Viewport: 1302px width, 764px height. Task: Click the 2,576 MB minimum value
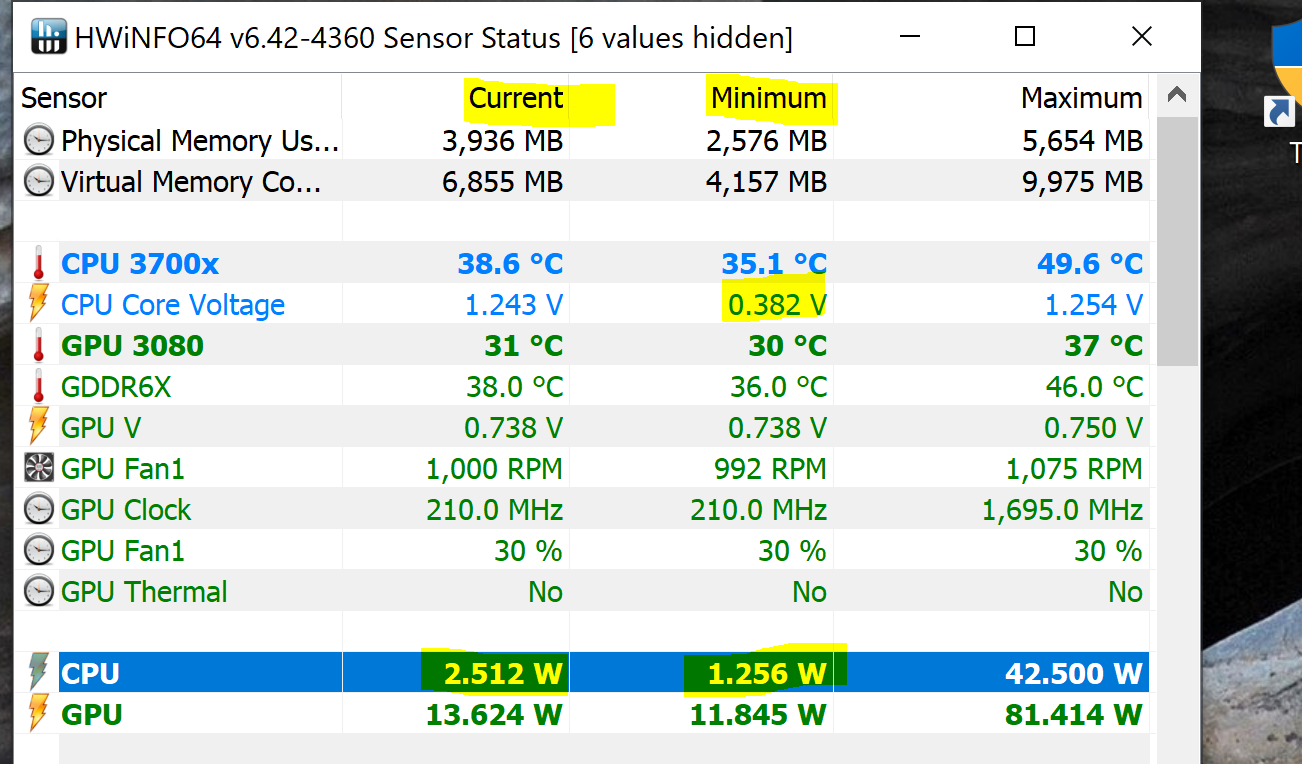pyautogui.click(x=767, y=141)
